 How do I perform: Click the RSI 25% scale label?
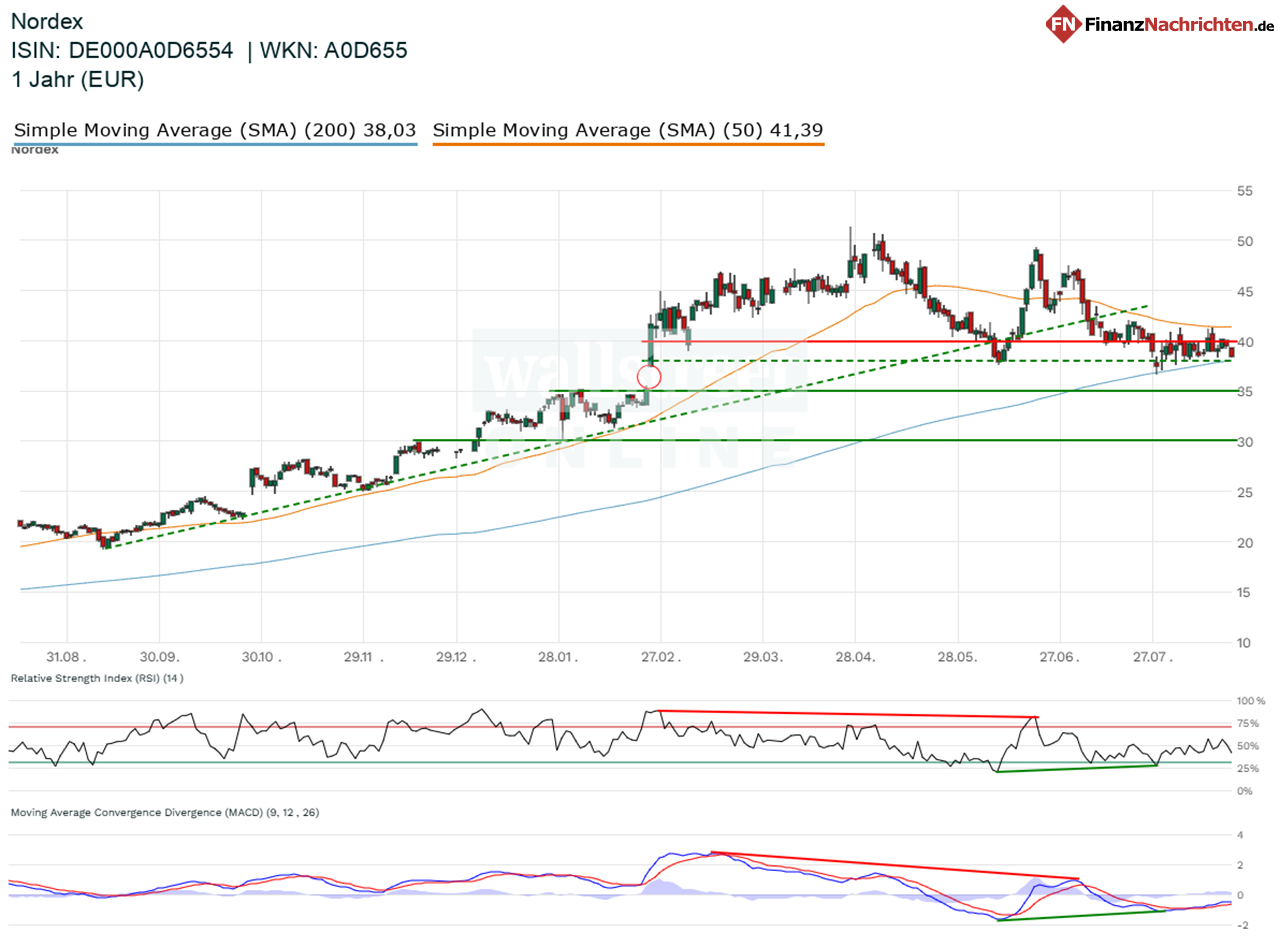(x=1248, y=768)
